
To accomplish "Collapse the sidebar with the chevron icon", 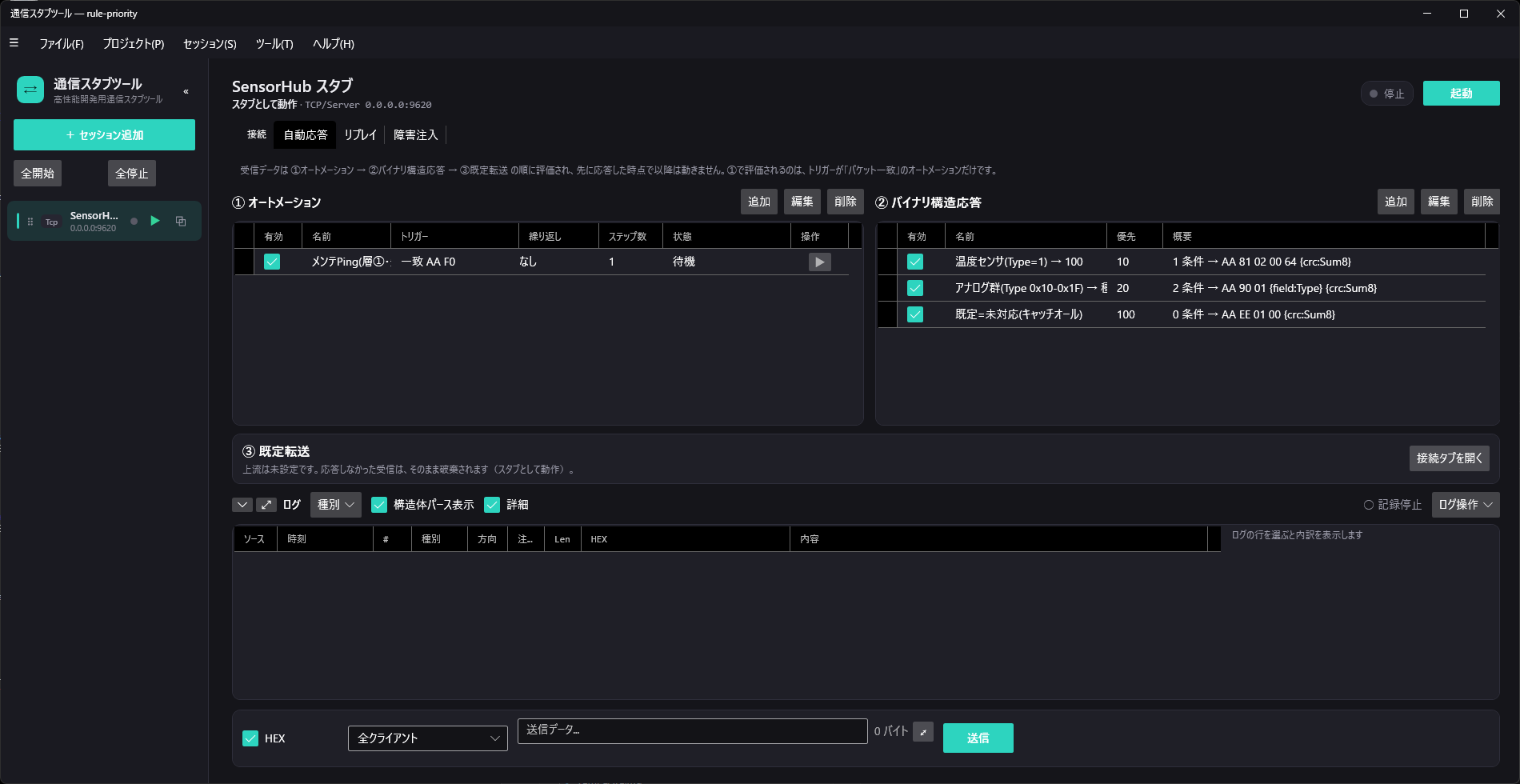I will click(x=186, y=91).
